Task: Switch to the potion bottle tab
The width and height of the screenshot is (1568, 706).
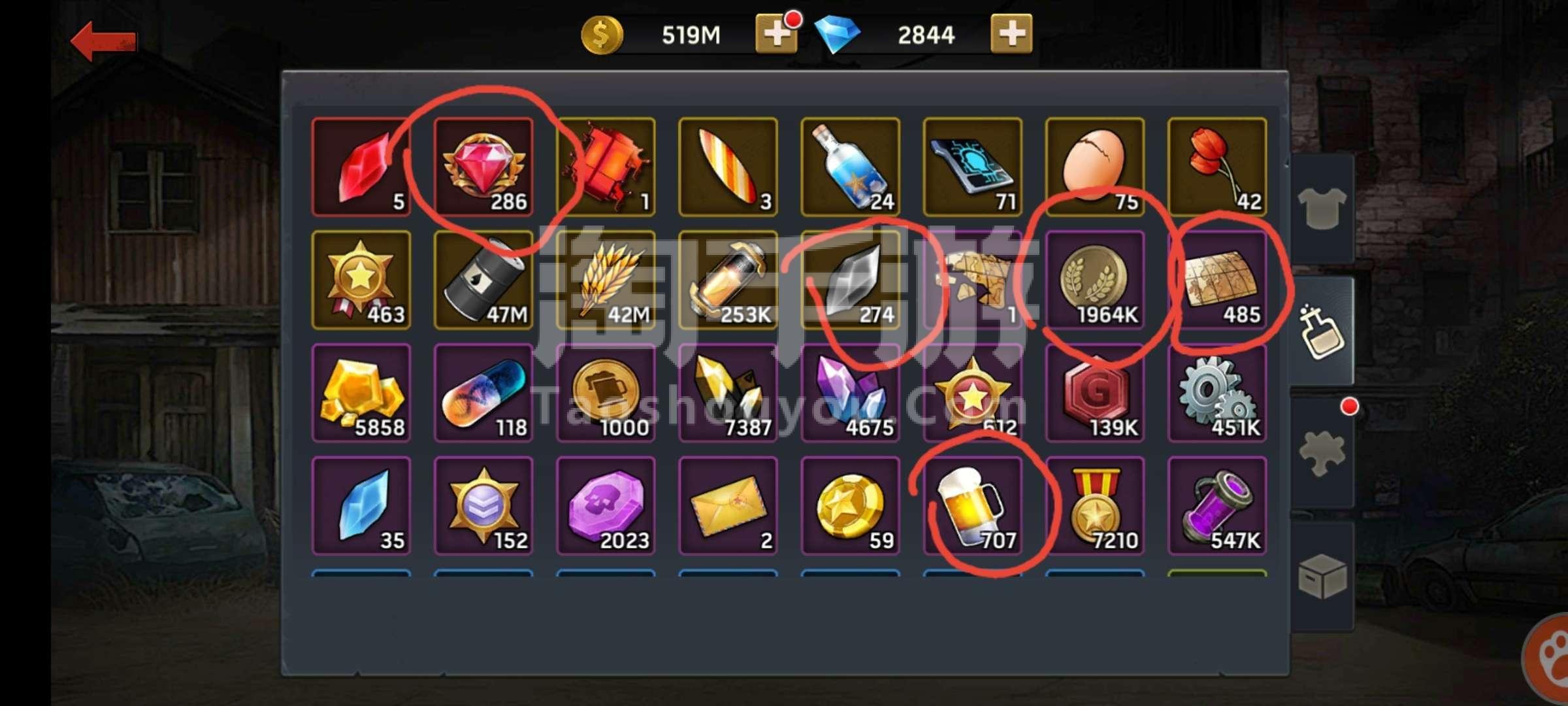Action: click(x=1322, y=331)
